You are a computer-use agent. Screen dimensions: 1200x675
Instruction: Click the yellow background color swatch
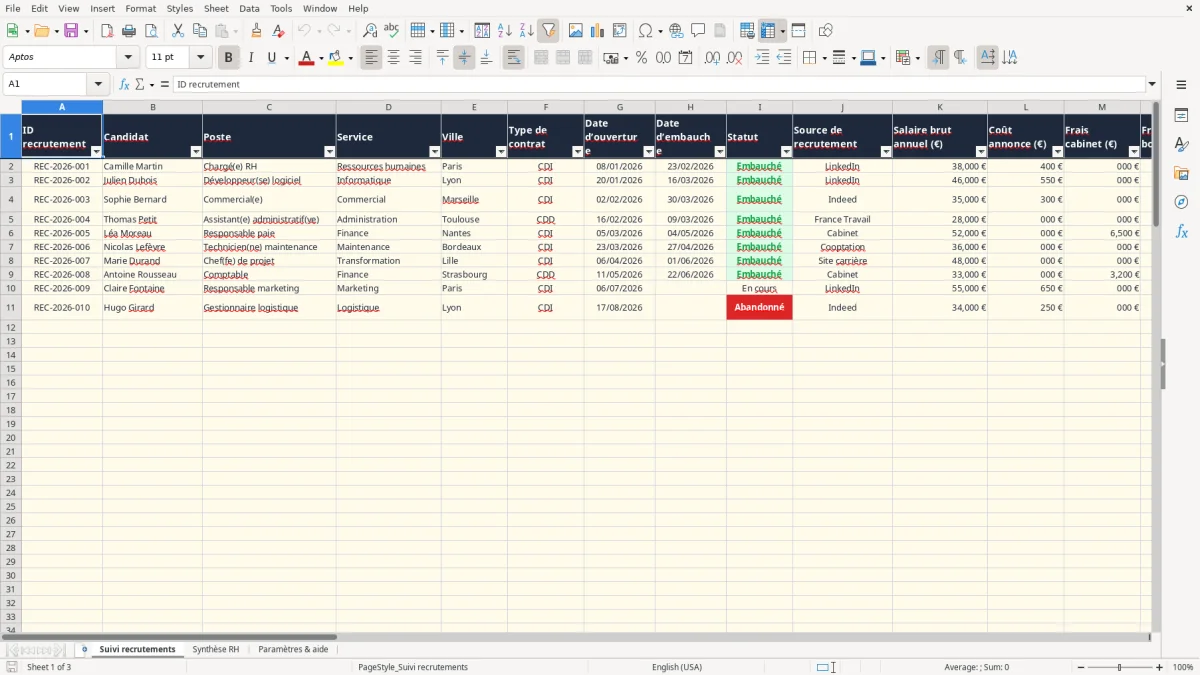336,58
